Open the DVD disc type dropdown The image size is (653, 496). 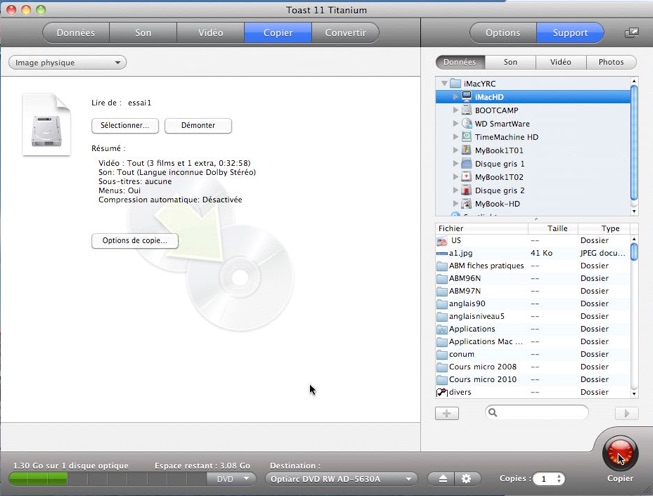coord(232,479)
